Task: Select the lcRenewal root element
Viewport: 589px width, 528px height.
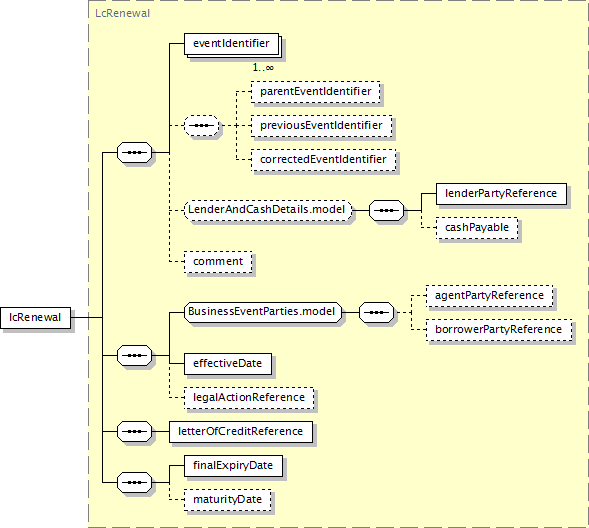Action: coord(35,318)
